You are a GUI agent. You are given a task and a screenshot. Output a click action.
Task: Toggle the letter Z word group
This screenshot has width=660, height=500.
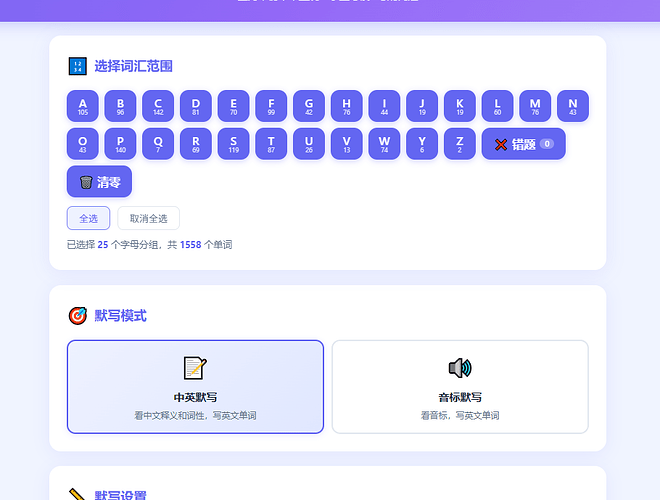[460, 144]
